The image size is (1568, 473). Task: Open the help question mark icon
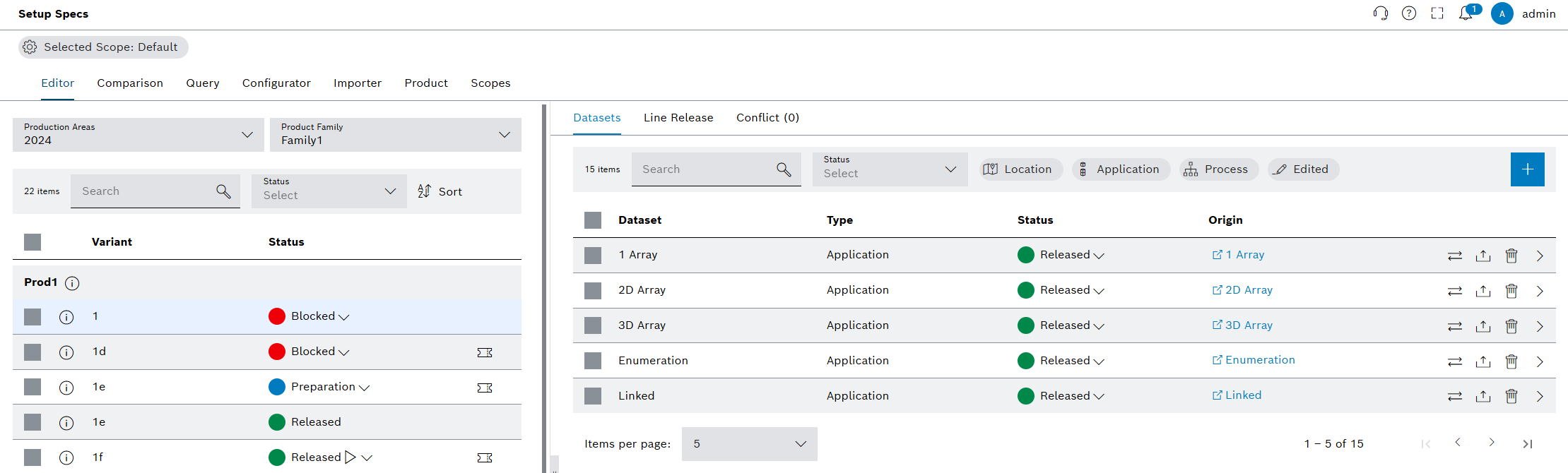tap(1408, 13)
